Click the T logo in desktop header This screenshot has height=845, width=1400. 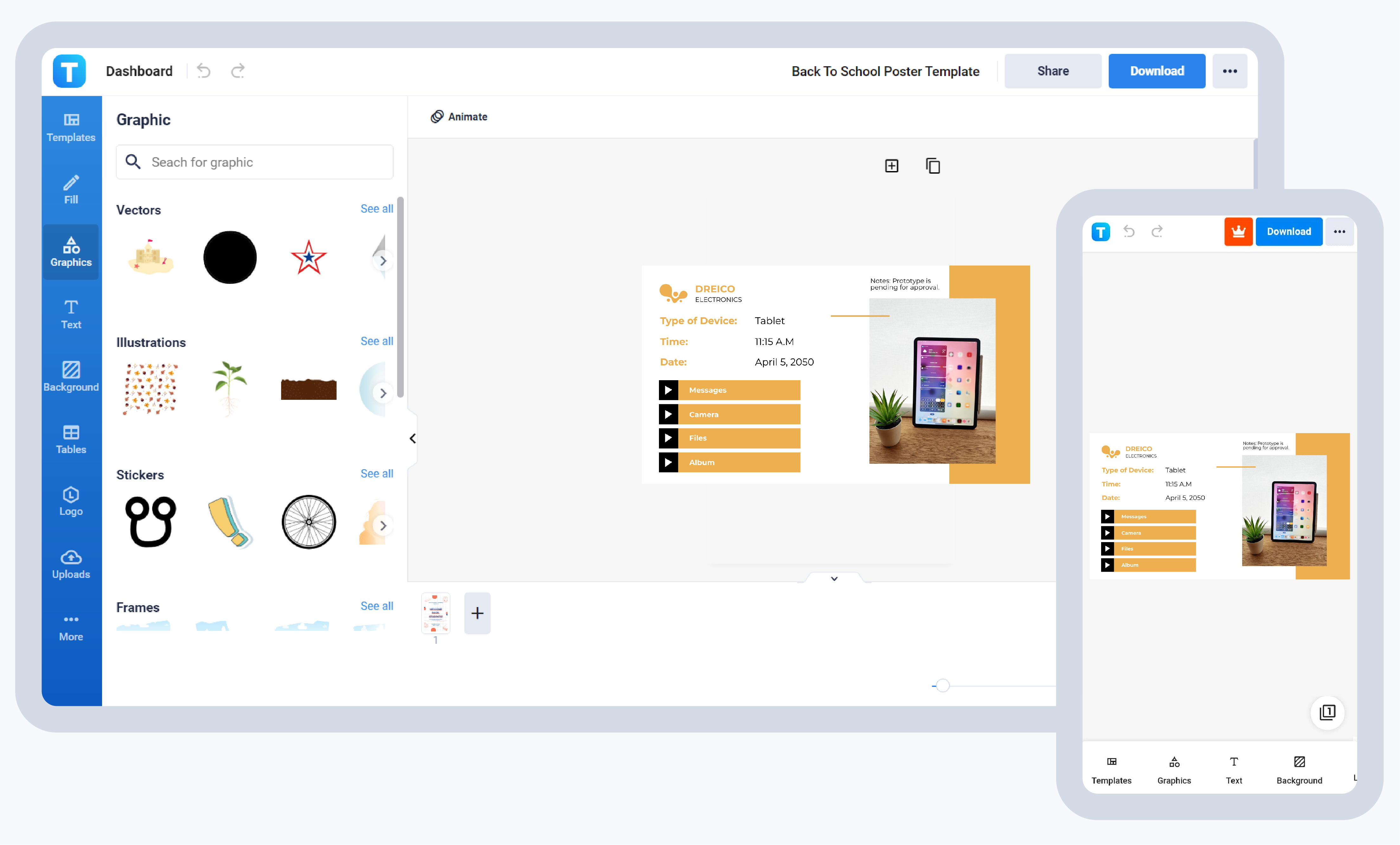[69, 71]
